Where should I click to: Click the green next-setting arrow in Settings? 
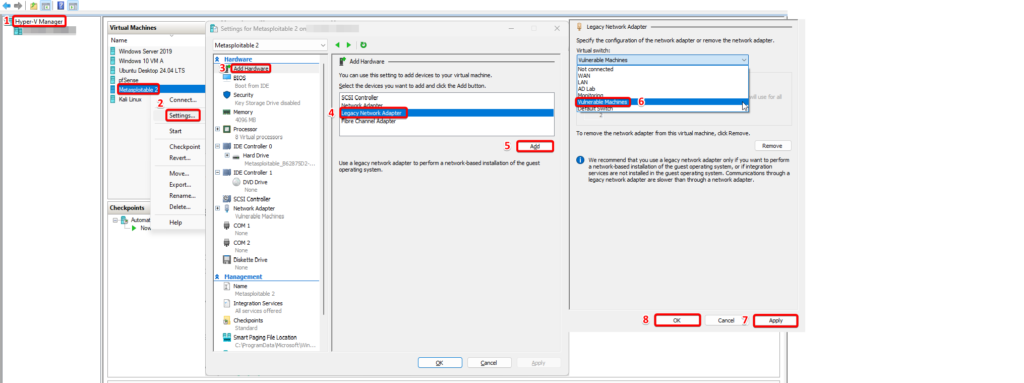pos(349,45)
